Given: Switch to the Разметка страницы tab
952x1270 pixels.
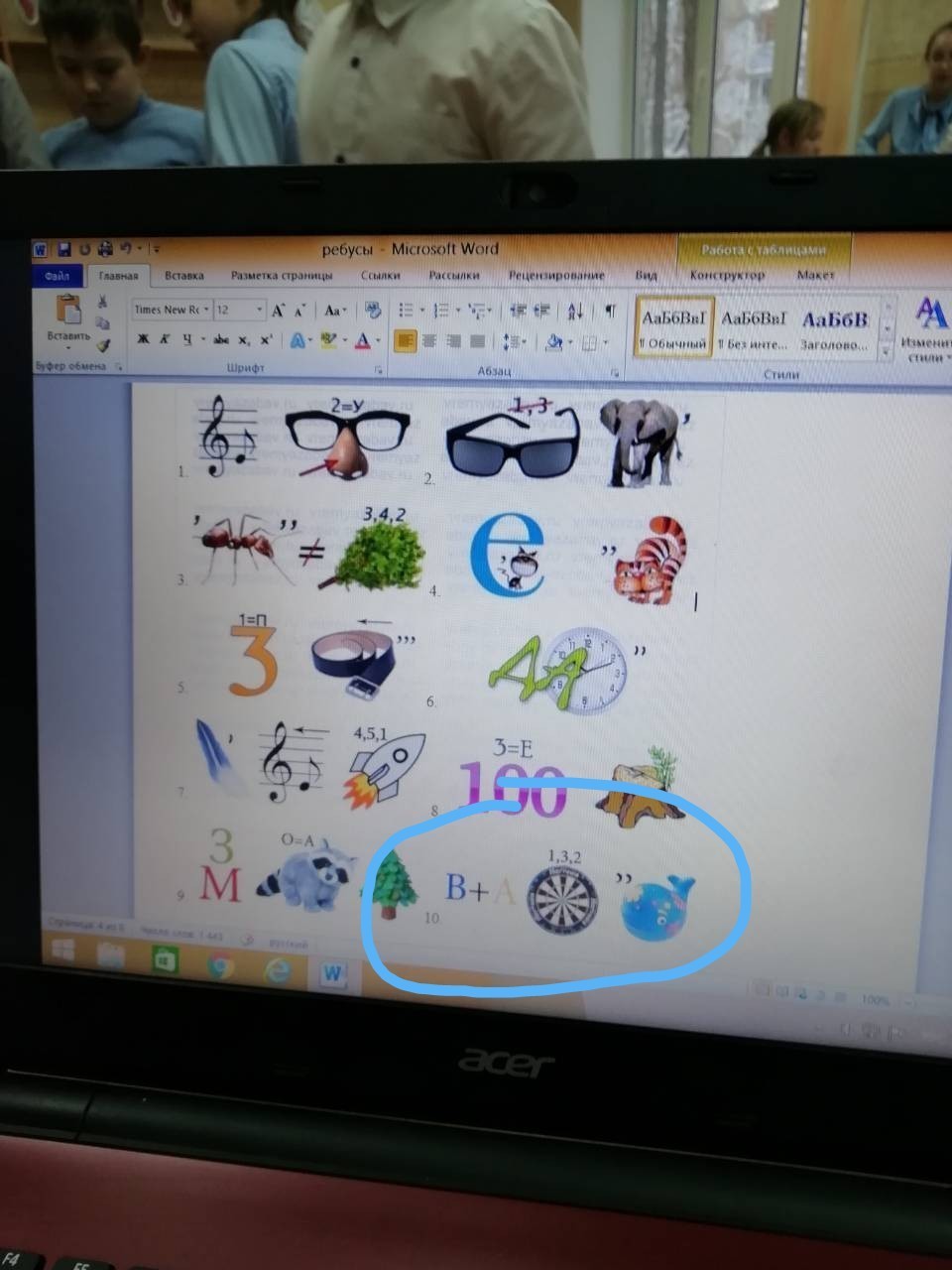Looking at the screenshot, I should (282, 276).
